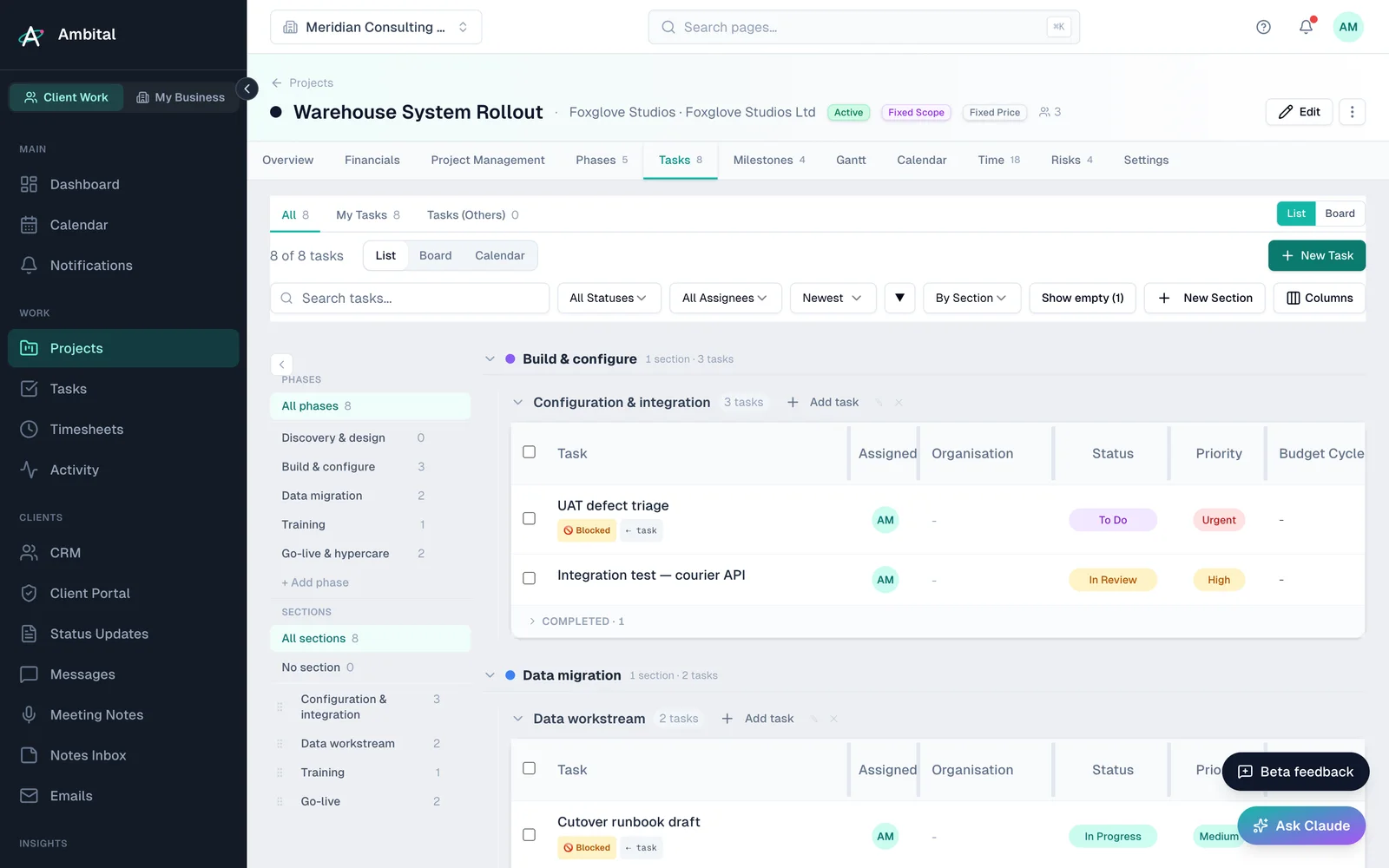Select all in Data workstream table
This screenshot has width=1389, height=868.
(529, 768)
